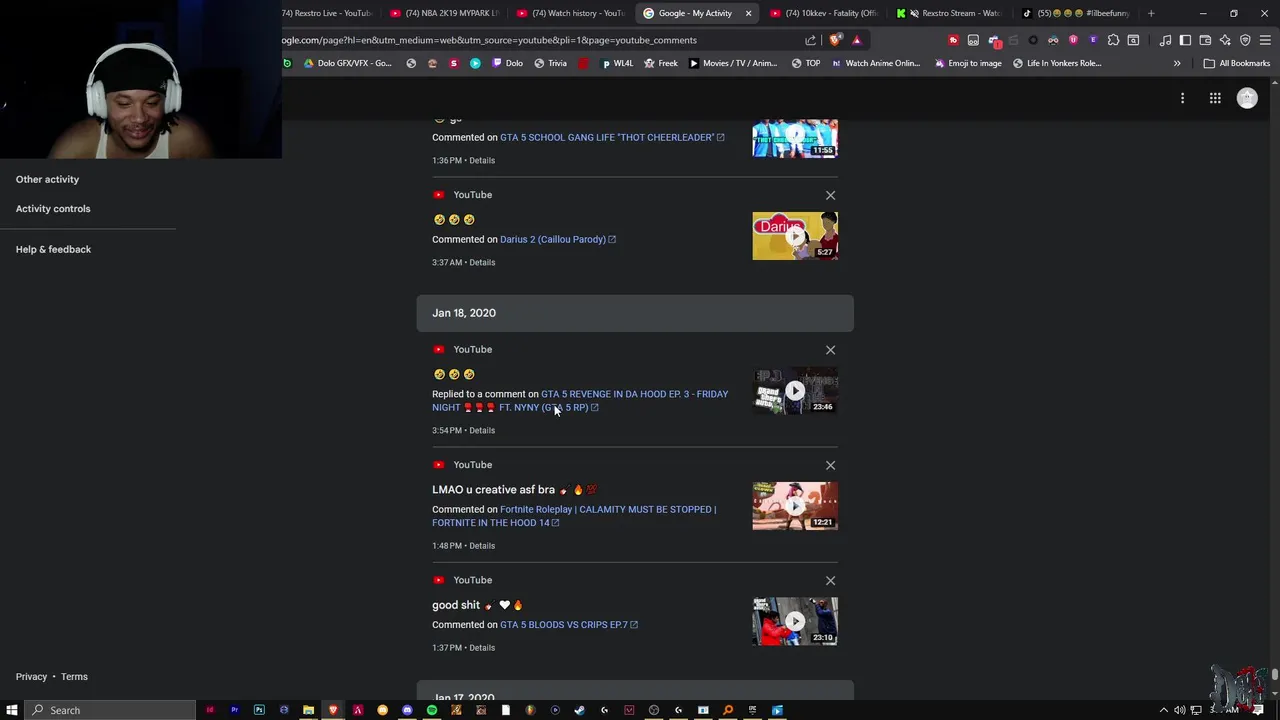
Task: Open the Brave Leo AI sparkle icon
Action: pos(1225,40)
